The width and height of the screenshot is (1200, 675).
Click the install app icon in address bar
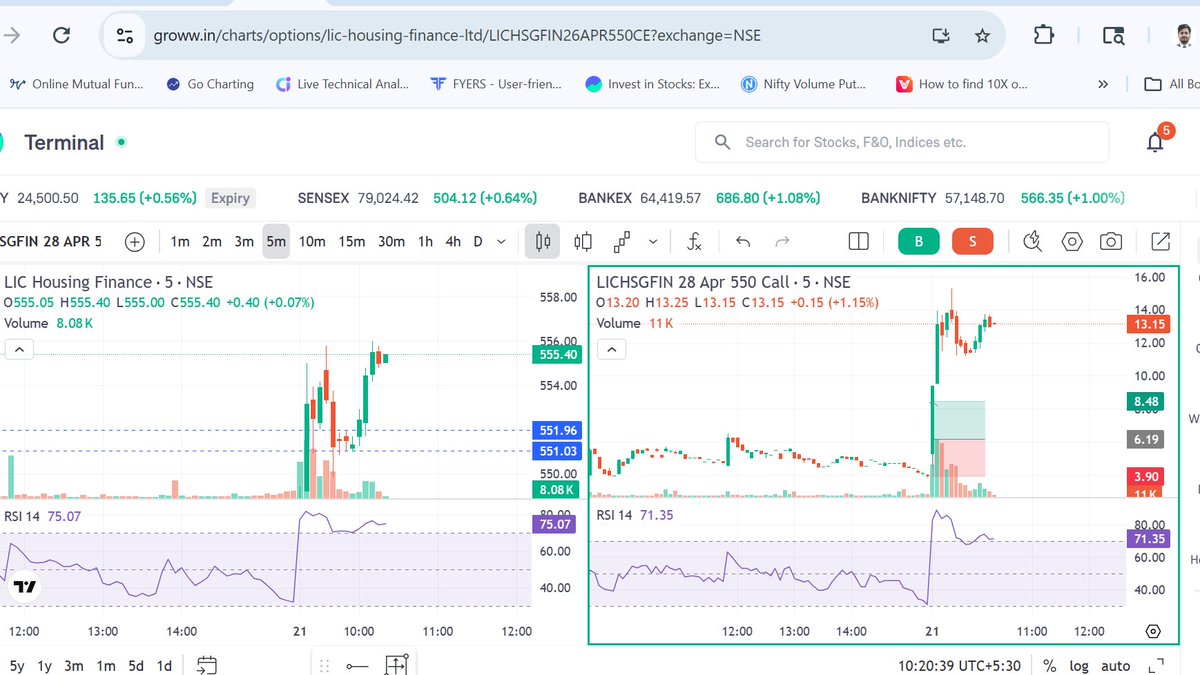click(x=940, y=35)
